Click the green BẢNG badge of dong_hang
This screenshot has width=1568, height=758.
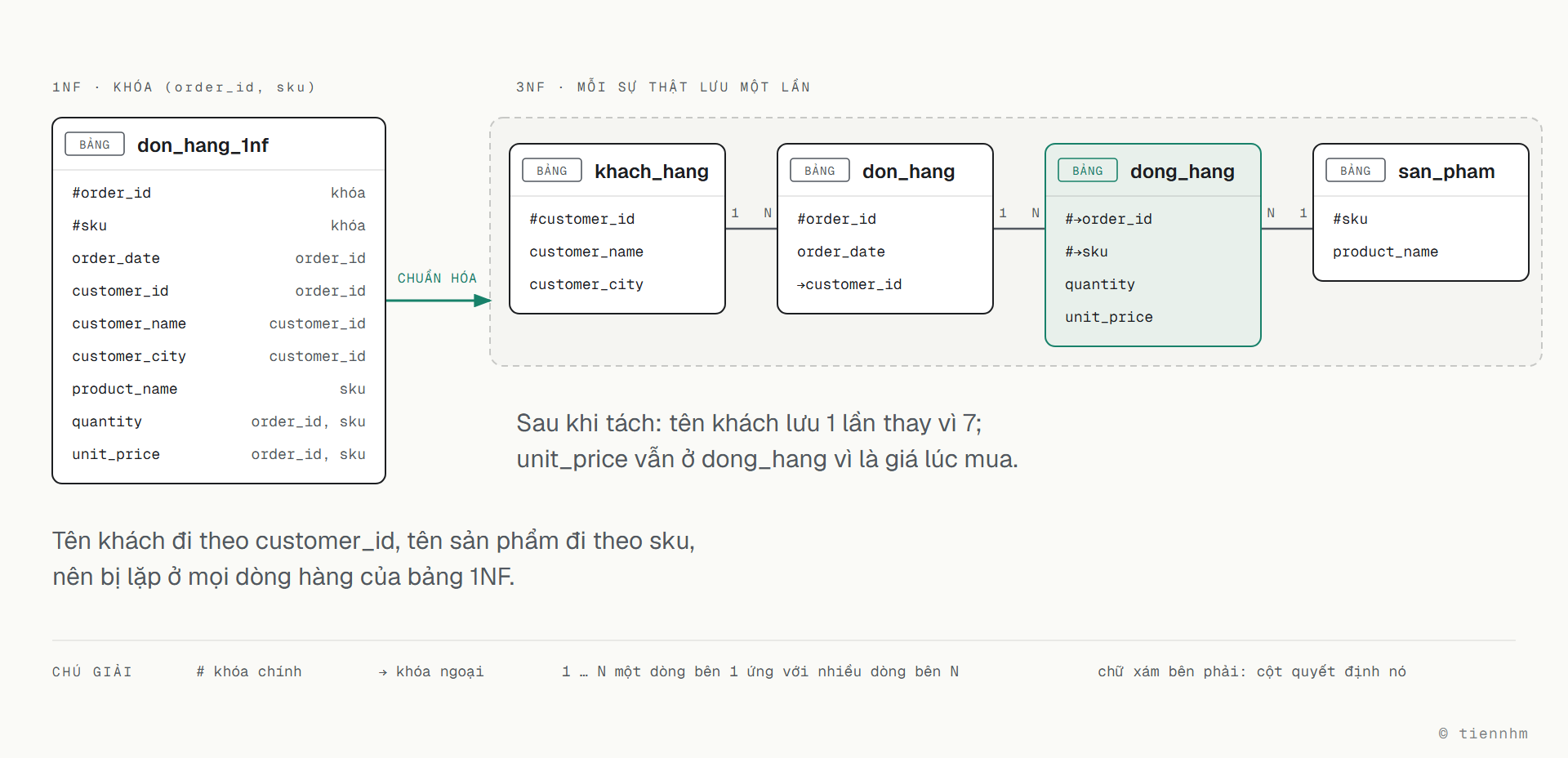(1088, 171)
